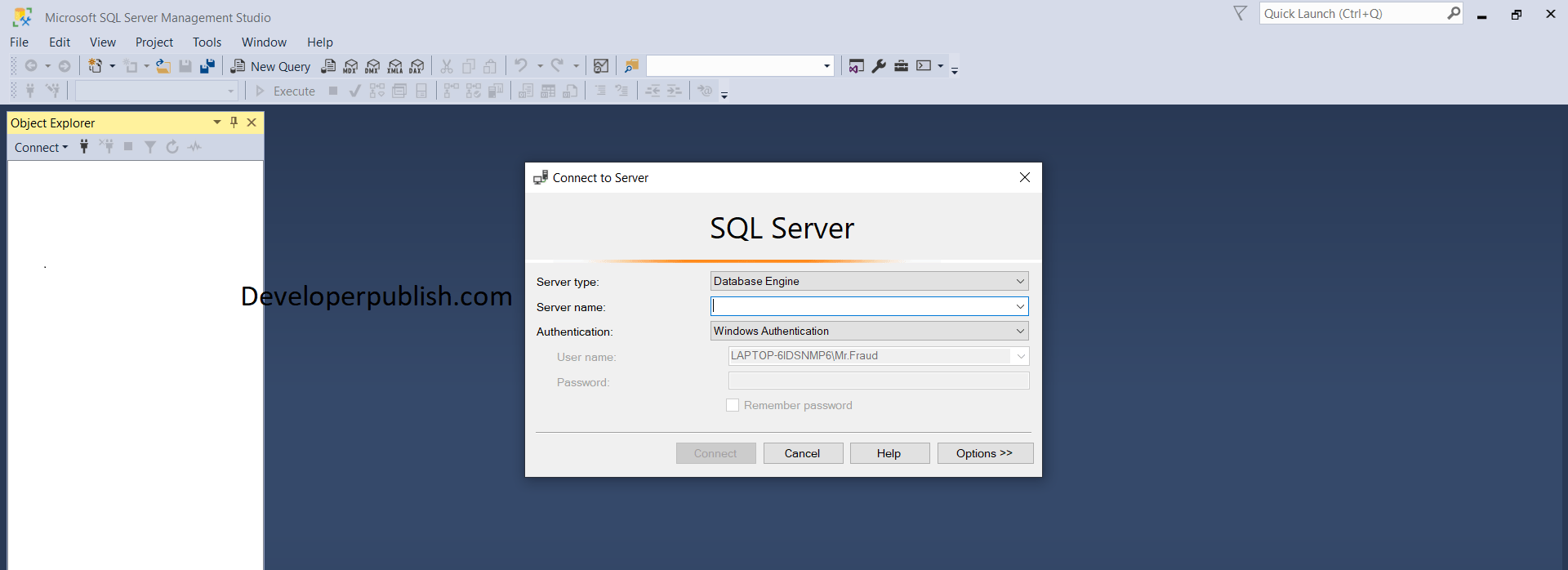Image resolution: width=1568 pixels, height=570 pixels.
Task: Click the Open File folder icon
Action: [163, 66]
